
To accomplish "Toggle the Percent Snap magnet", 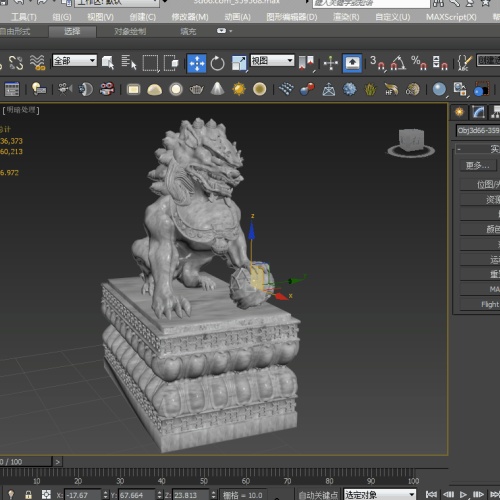I will click(x=419, y=63).
